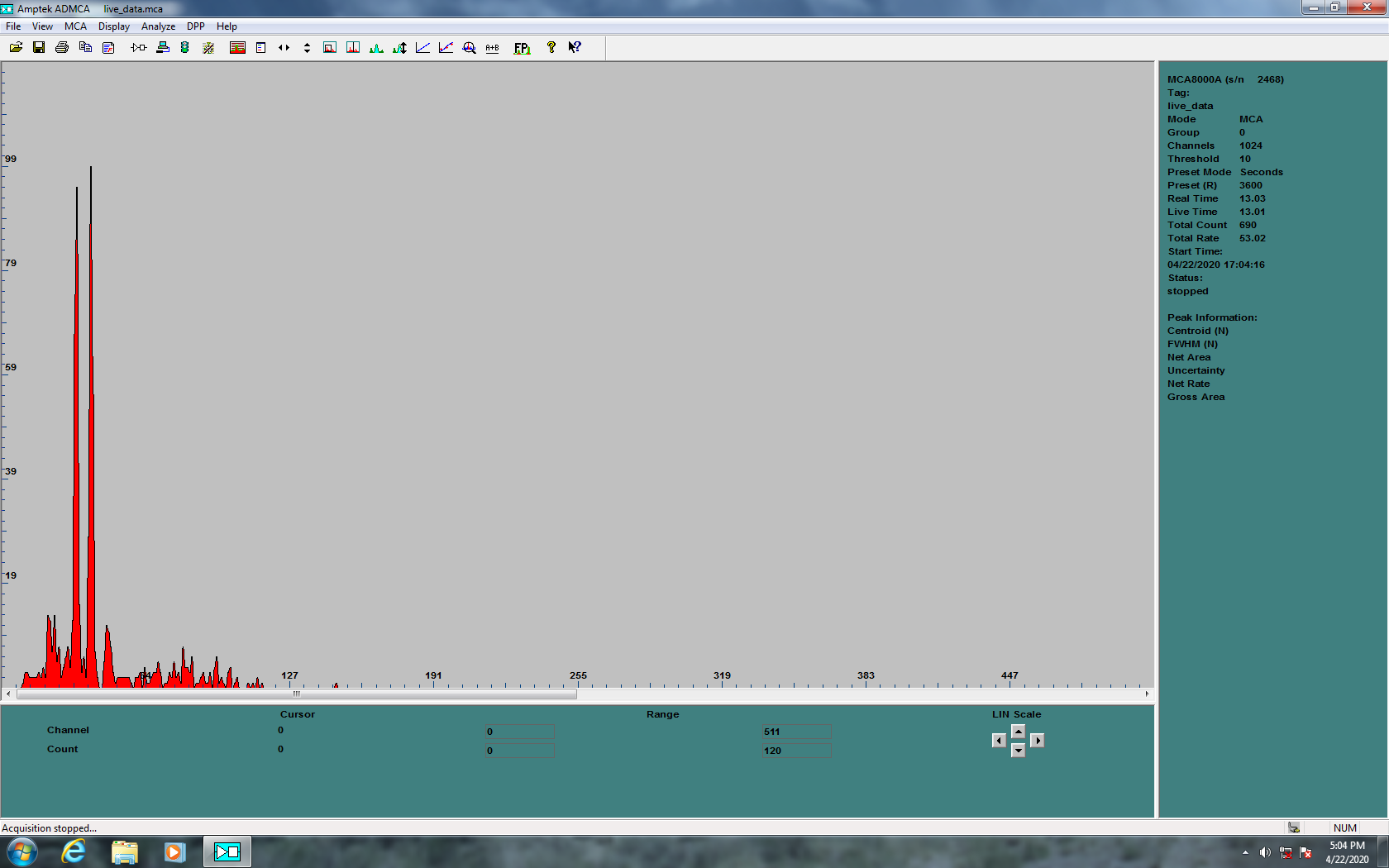Click the yellow question mark help icon
The width and height of the screenshot is (1389, 868).
pos(551,48)
